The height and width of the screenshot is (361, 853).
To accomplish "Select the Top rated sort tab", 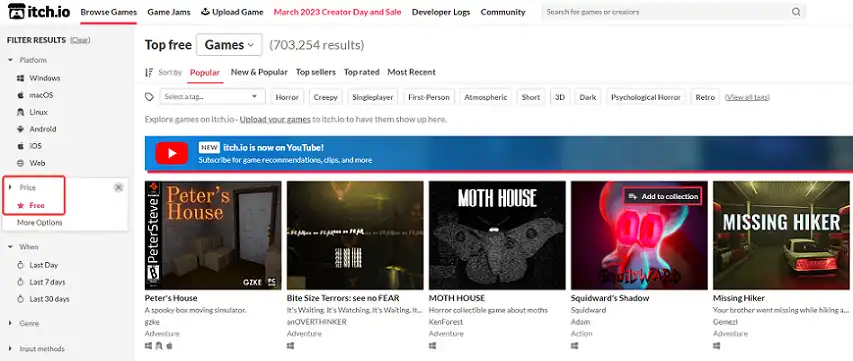I will [x=361, y=72].
